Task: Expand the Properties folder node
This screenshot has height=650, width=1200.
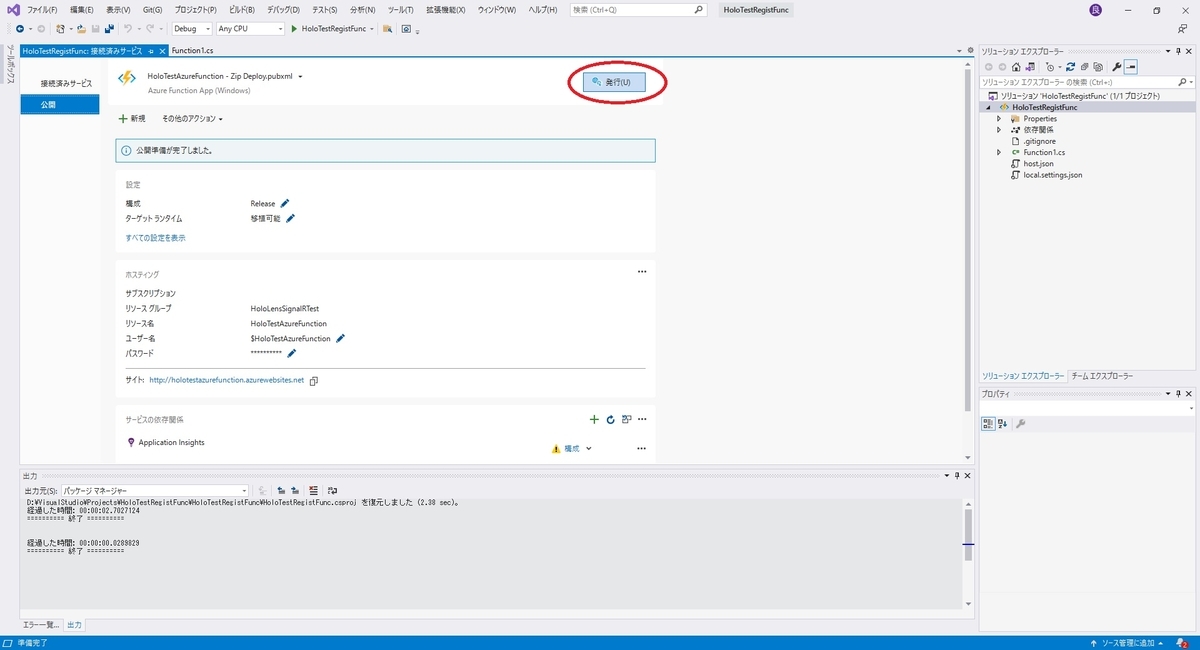Action: 999,118
